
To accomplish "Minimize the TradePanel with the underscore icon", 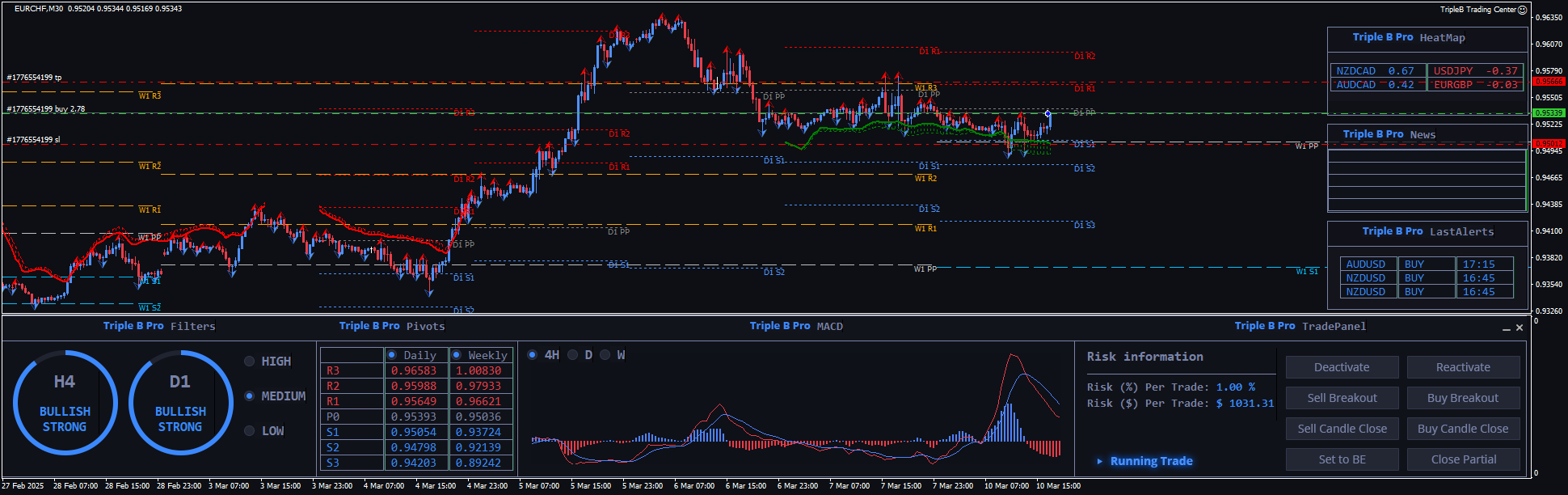I will click(1506, 328).
